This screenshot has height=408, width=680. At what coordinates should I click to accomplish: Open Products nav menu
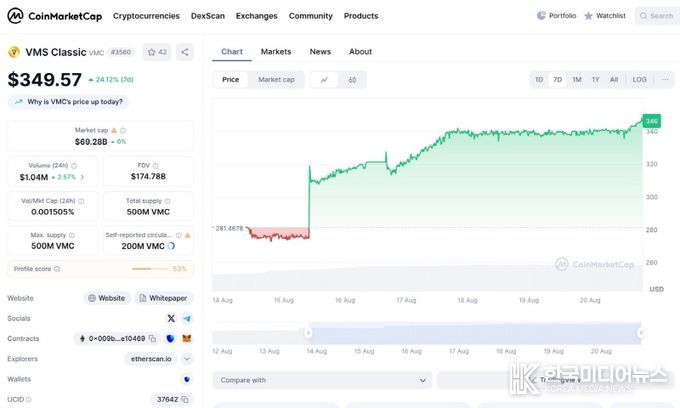point(361,16)
